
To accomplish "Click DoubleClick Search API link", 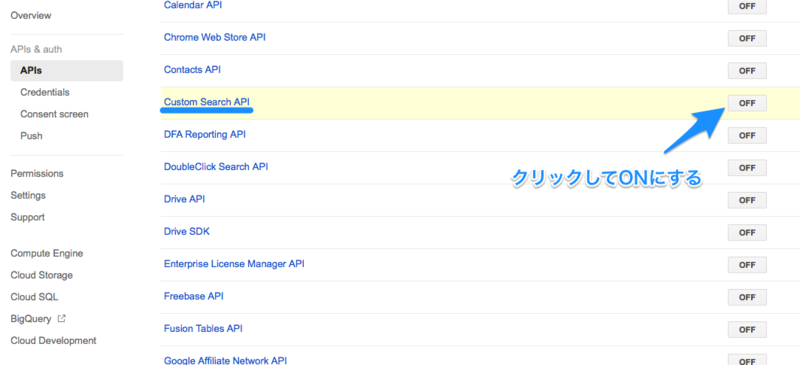I will [216, 167].
